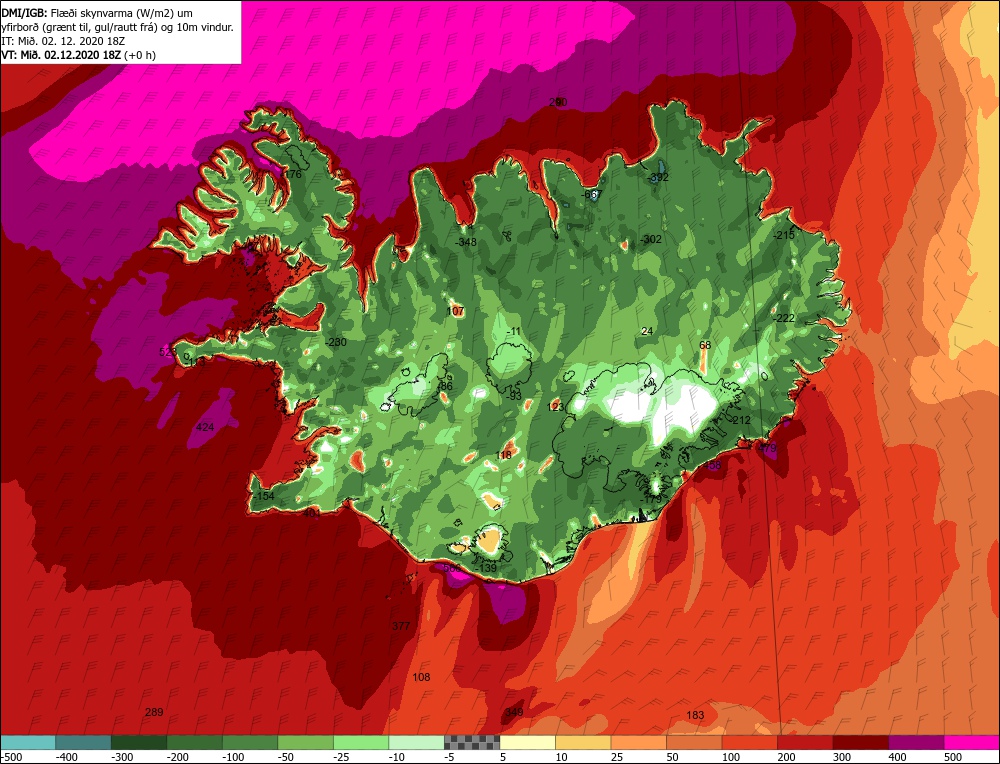Click the '400' legend label
The image size is (1000, 764).
point(897,757)
